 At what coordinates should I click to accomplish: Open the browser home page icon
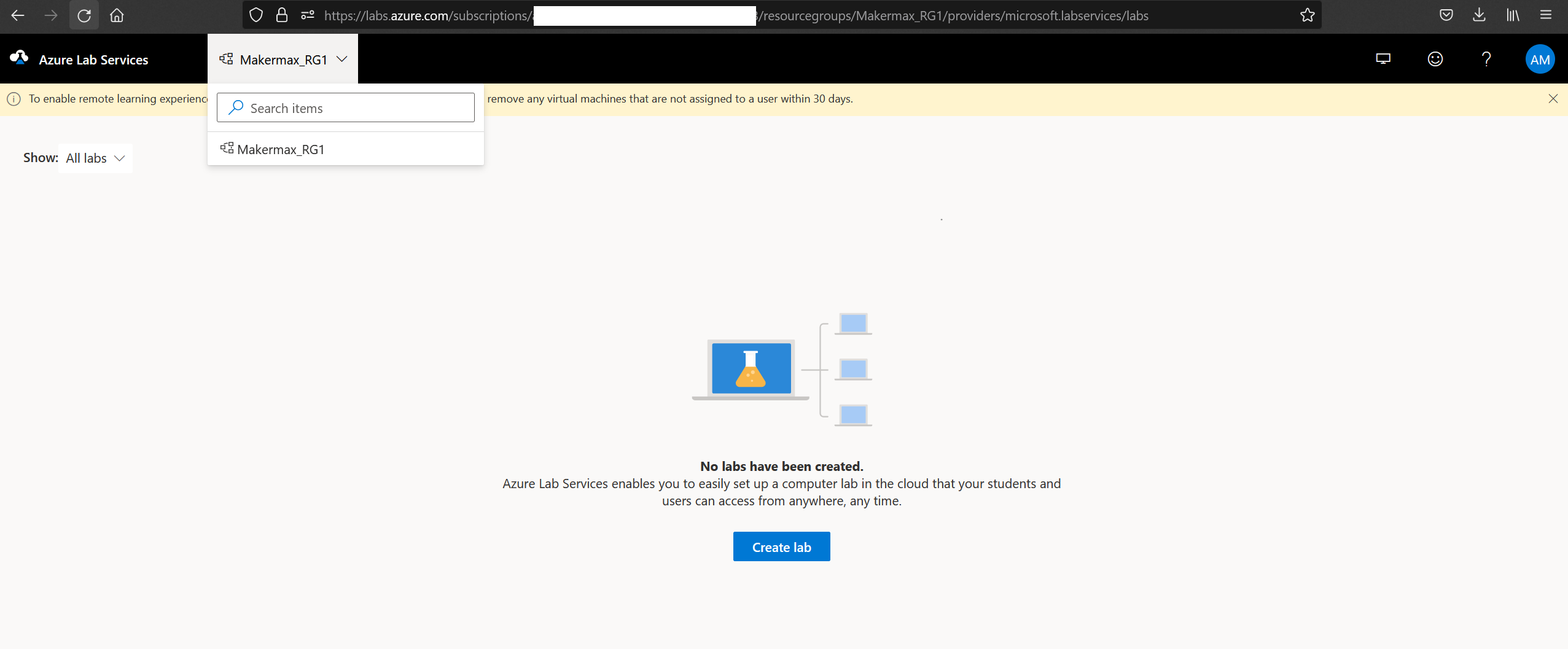(x=117, y=15)
